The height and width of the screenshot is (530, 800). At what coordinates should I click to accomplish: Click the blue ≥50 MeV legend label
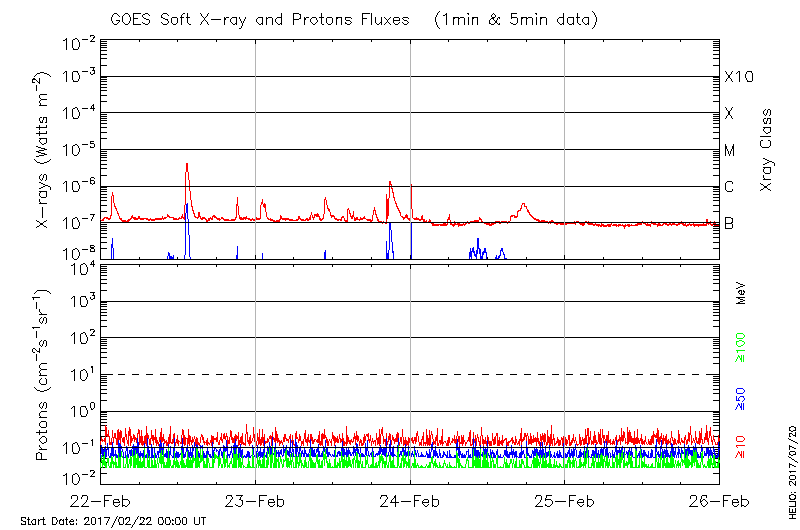(742, 397)
